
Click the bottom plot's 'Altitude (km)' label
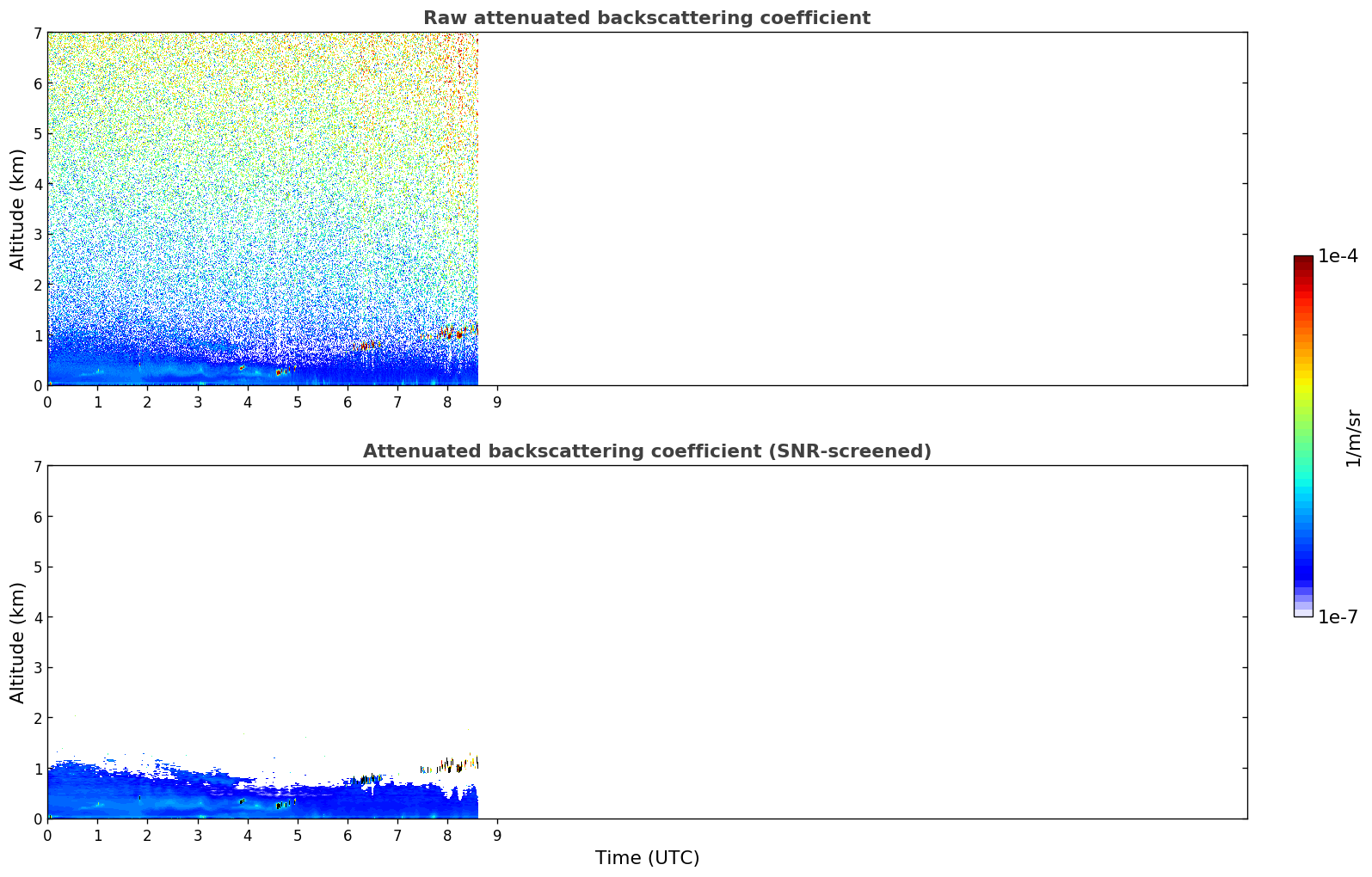(18, 642)
